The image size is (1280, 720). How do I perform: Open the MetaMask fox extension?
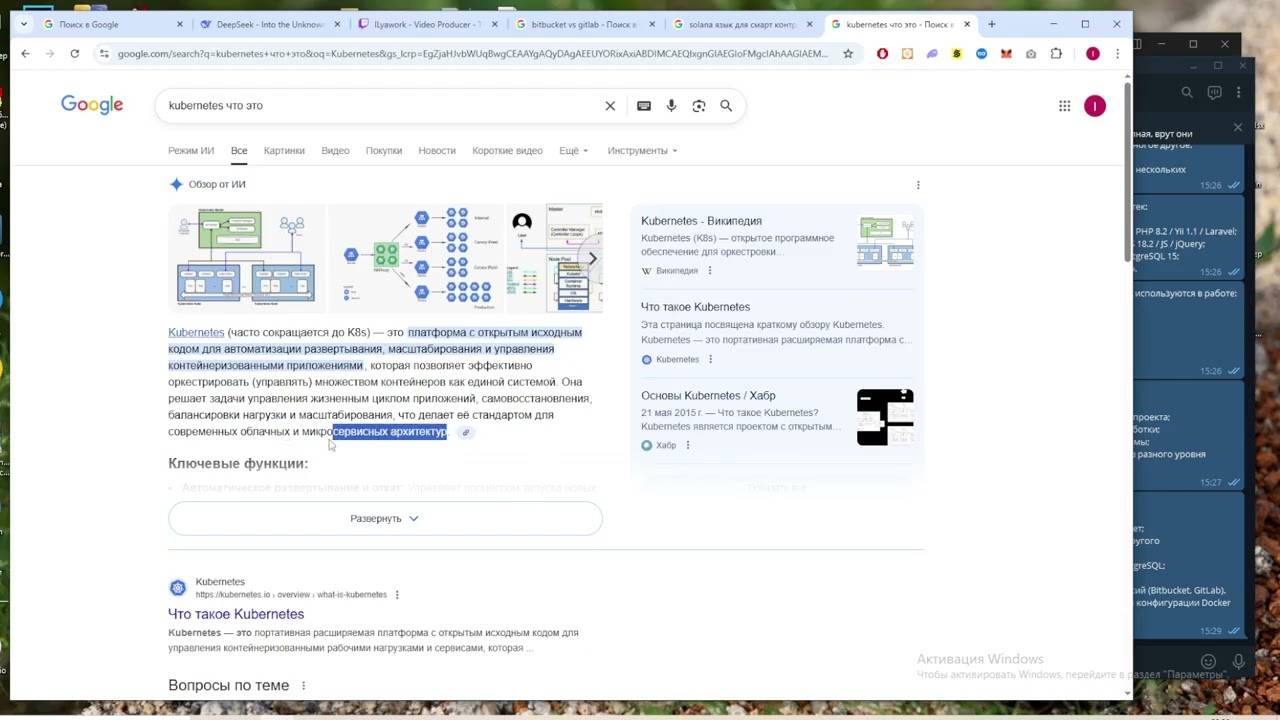(x=1006, y=54)
